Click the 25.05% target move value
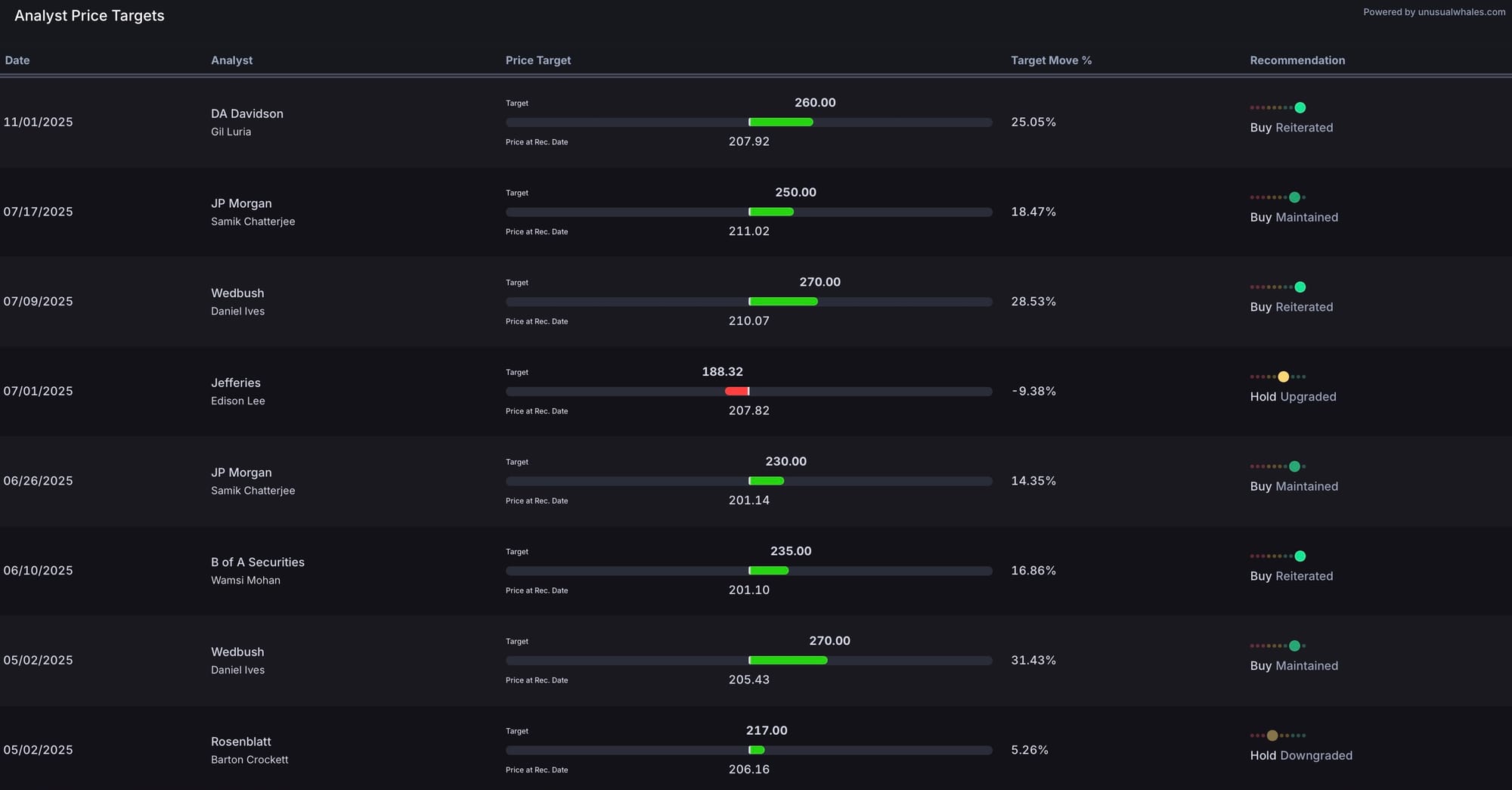1512x790 pixels. pyautogui.click(x=1033, y=122)
